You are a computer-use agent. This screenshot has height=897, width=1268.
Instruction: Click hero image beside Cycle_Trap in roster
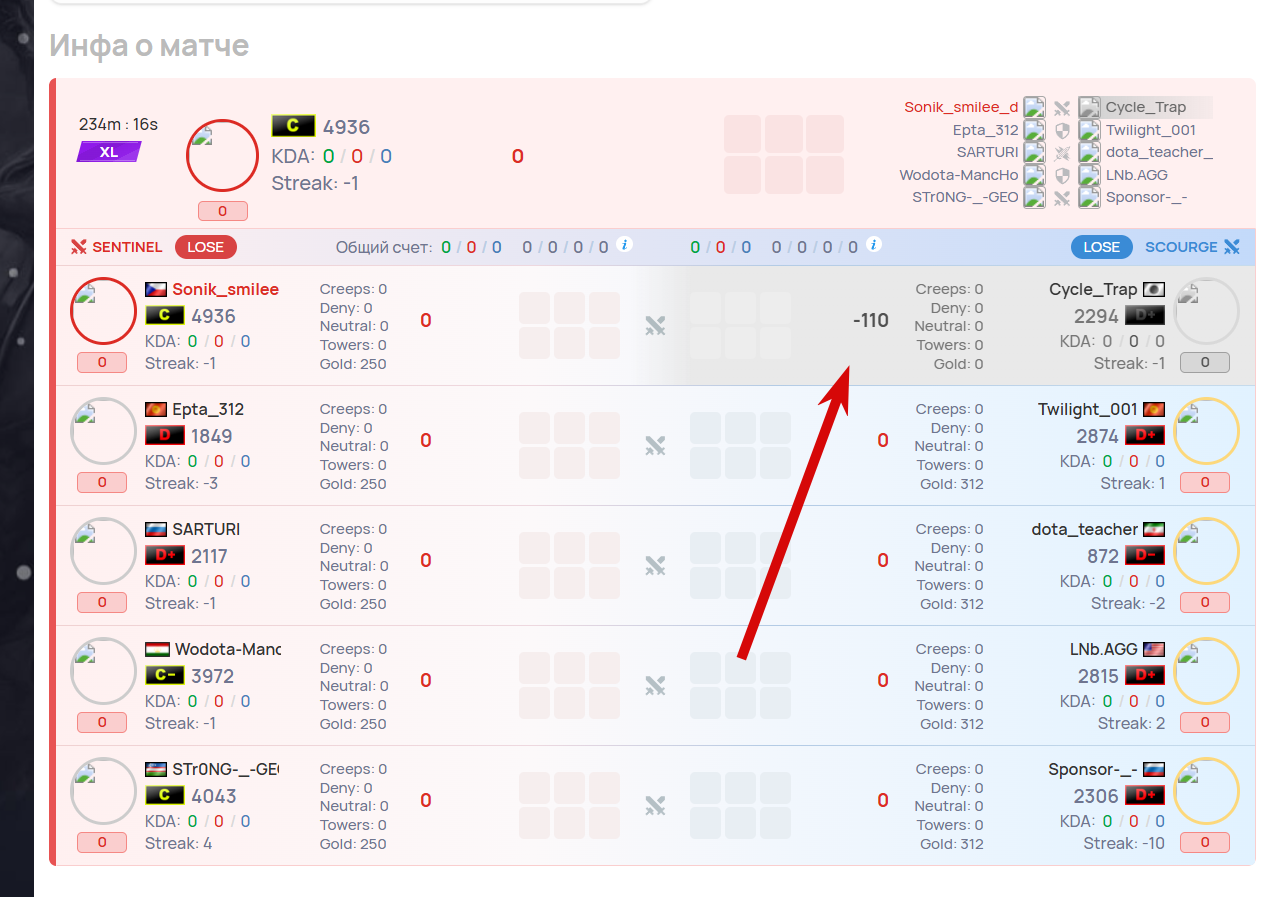[1089, 108]
